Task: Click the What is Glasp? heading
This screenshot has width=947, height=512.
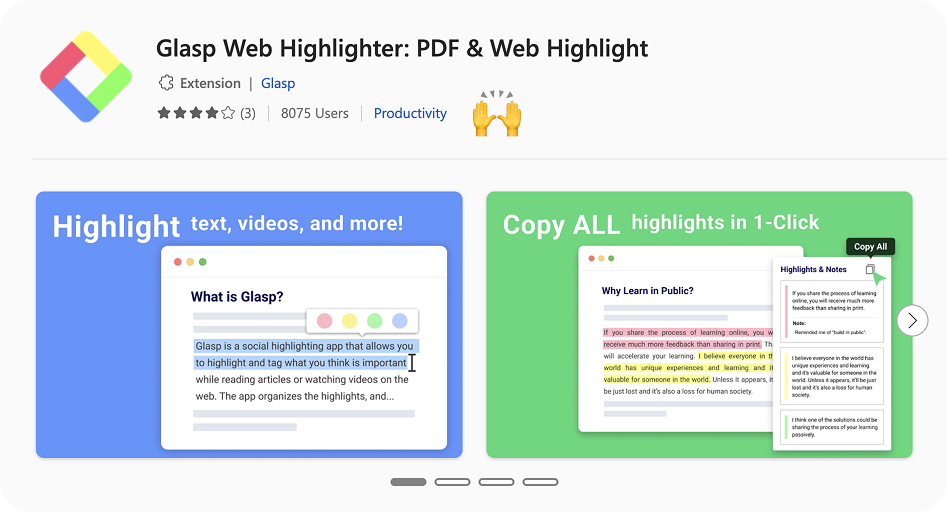Action: click(237, 296)
